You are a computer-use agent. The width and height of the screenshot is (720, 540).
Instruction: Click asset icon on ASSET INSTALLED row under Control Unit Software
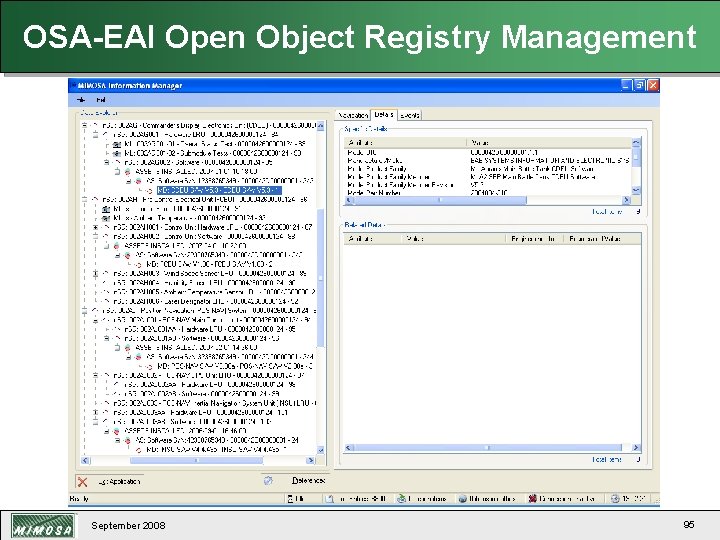[x=117, y=246]
